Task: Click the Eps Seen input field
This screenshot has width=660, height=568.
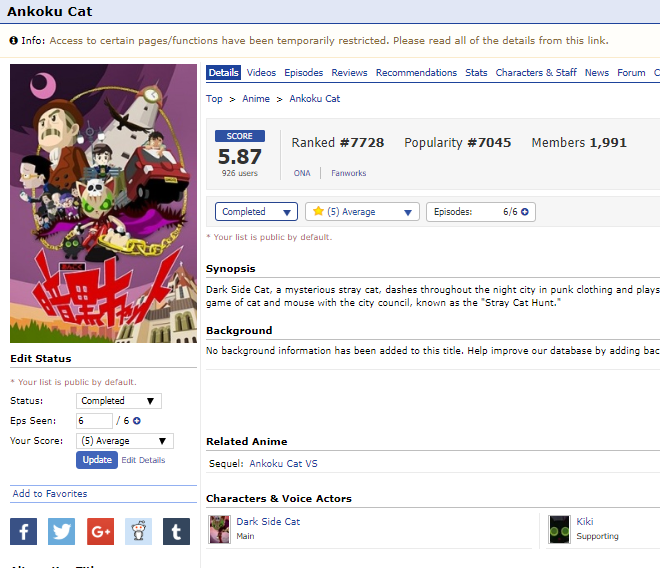Action: coord(94,421)
